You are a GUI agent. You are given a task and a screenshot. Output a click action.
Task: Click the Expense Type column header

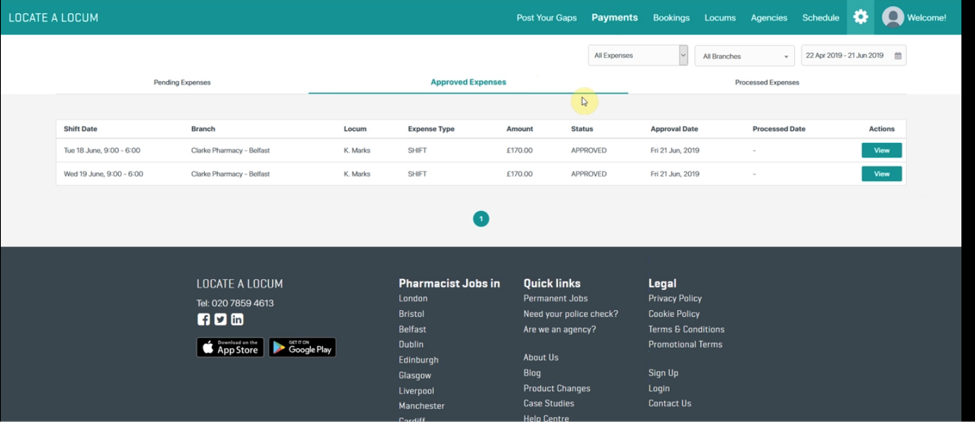pyautogui.click(x=431, y=129)
